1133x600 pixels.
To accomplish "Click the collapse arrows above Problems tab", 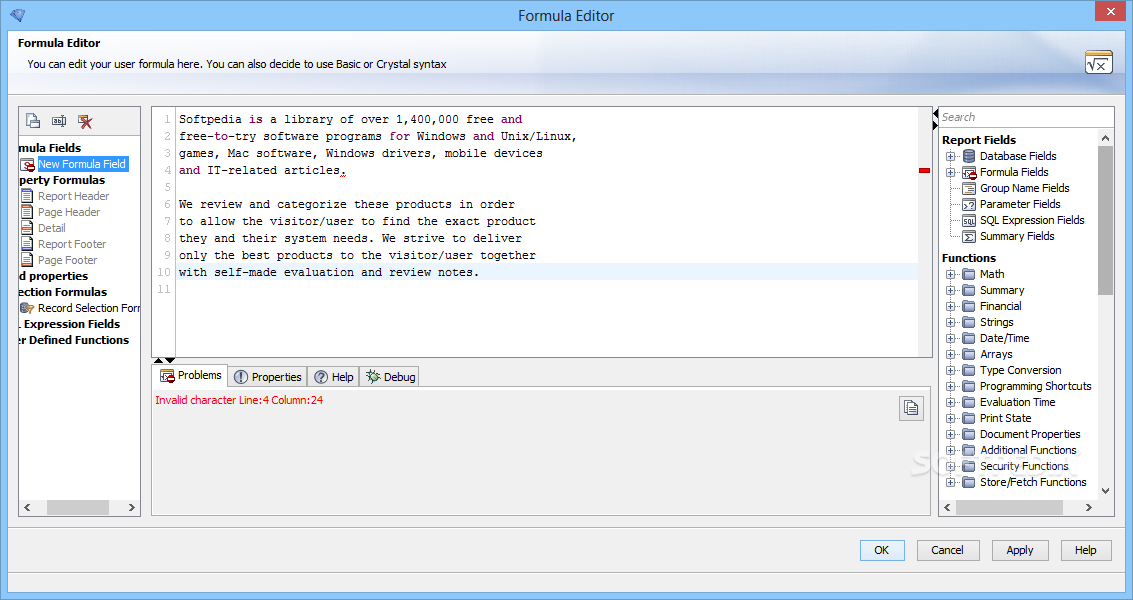I will 164,360.
